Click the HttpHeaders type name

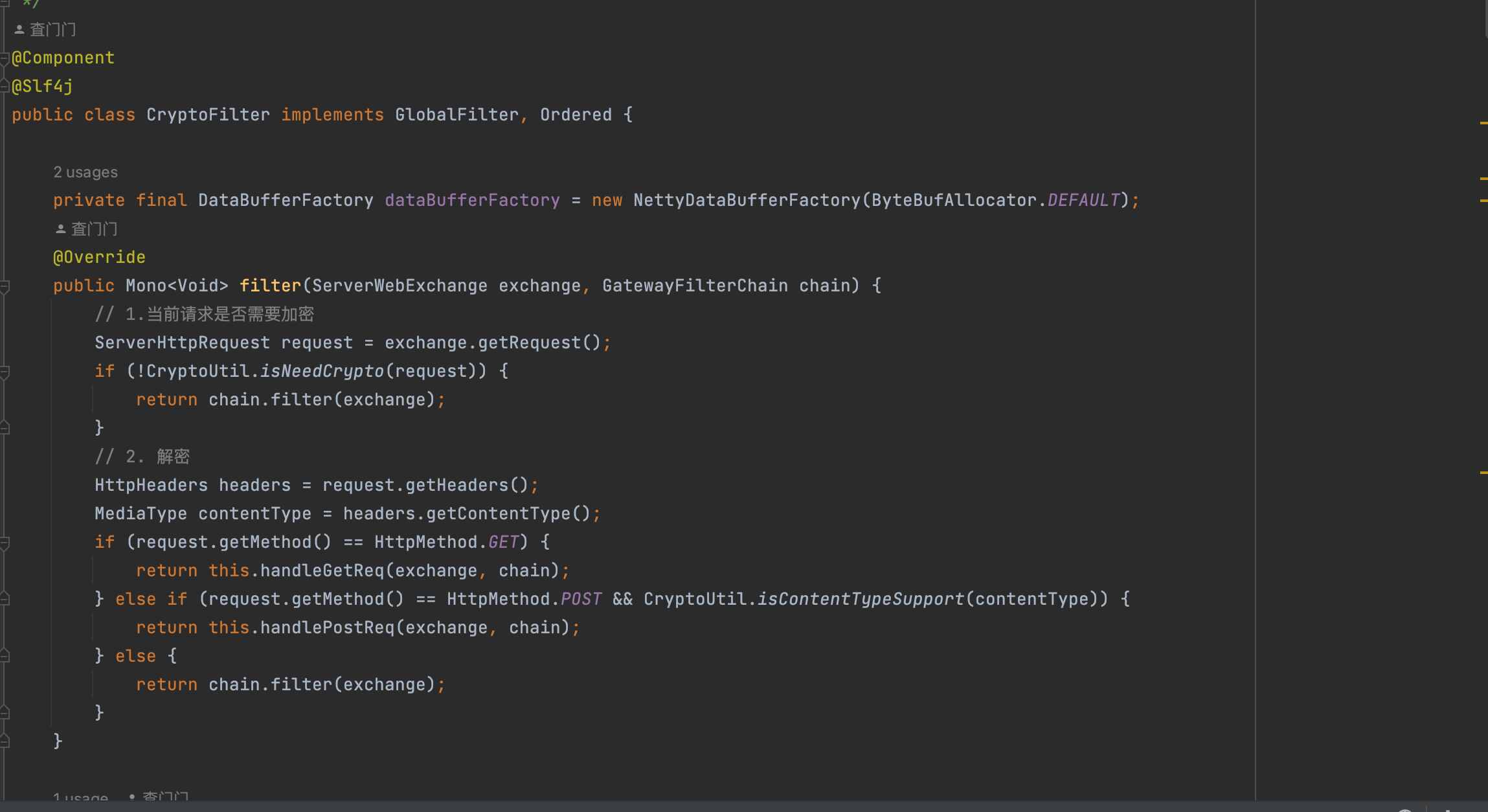pos(151,485)
